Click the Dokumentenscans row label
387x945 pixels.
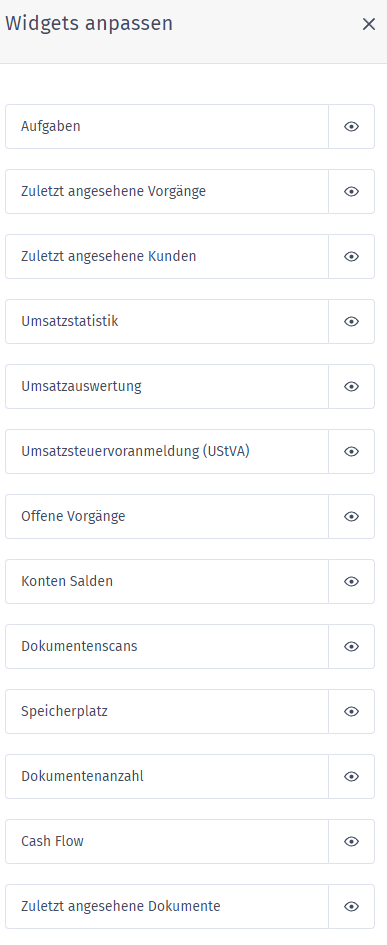coord(79,647)
